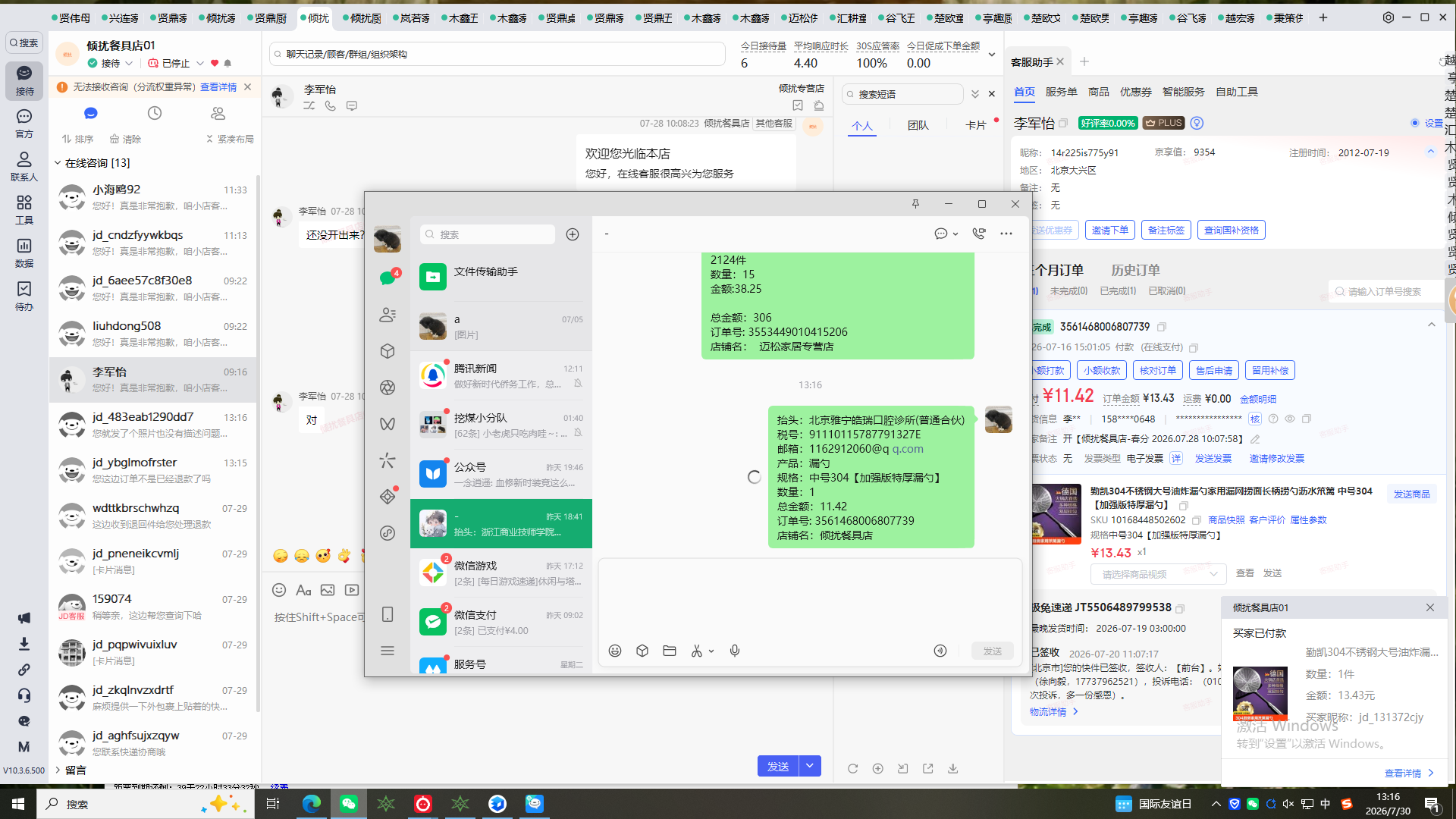The image size is (1456, 819).
Task: Click the scissors screenshot icon in WeChat
Action: [696, 651]
